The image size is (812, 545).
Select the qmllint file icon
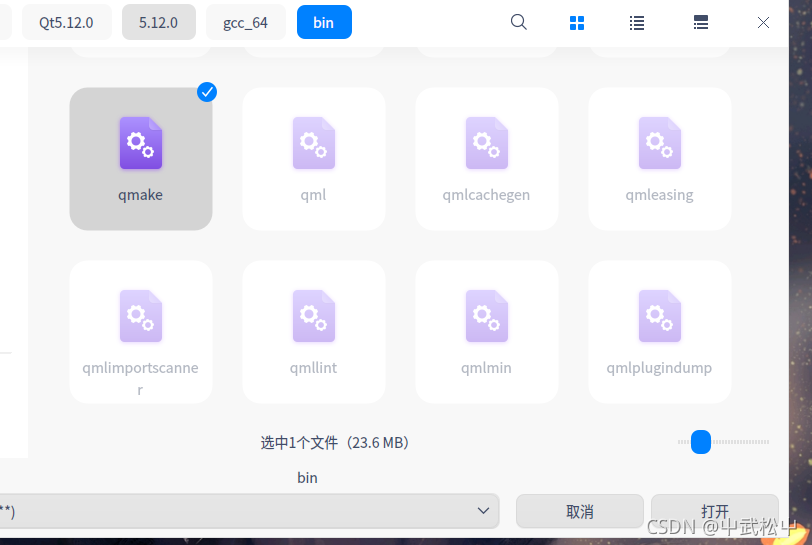point(314,316)
